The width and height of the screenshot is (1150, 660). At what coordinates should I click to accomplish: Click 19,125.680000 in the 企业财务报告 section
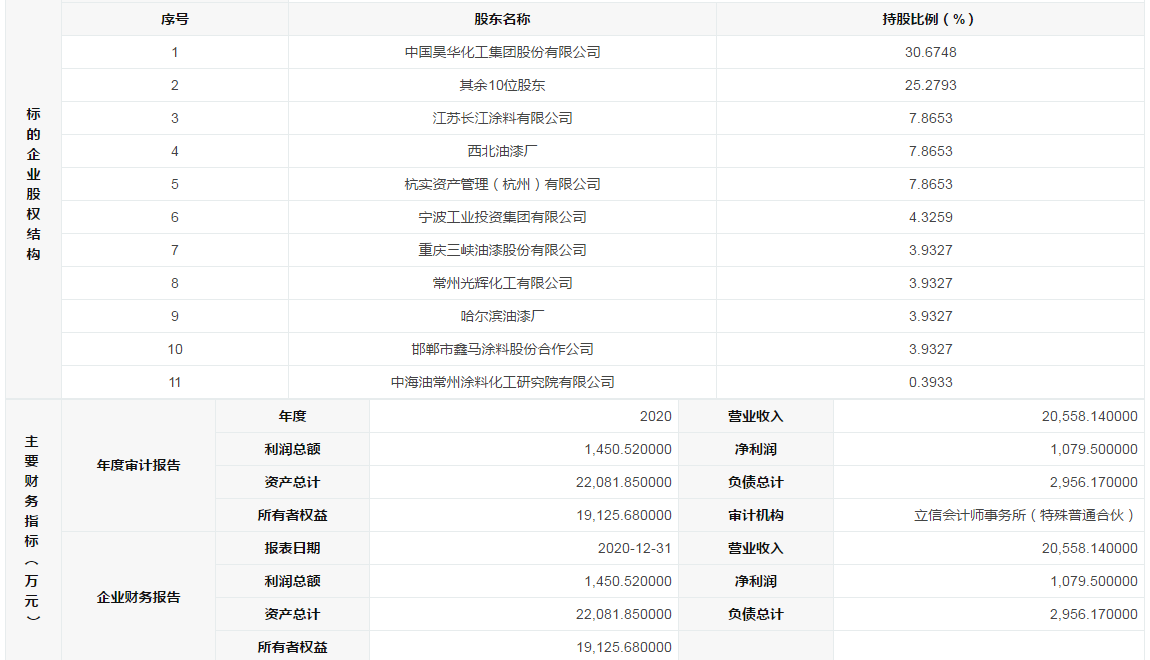623,647
